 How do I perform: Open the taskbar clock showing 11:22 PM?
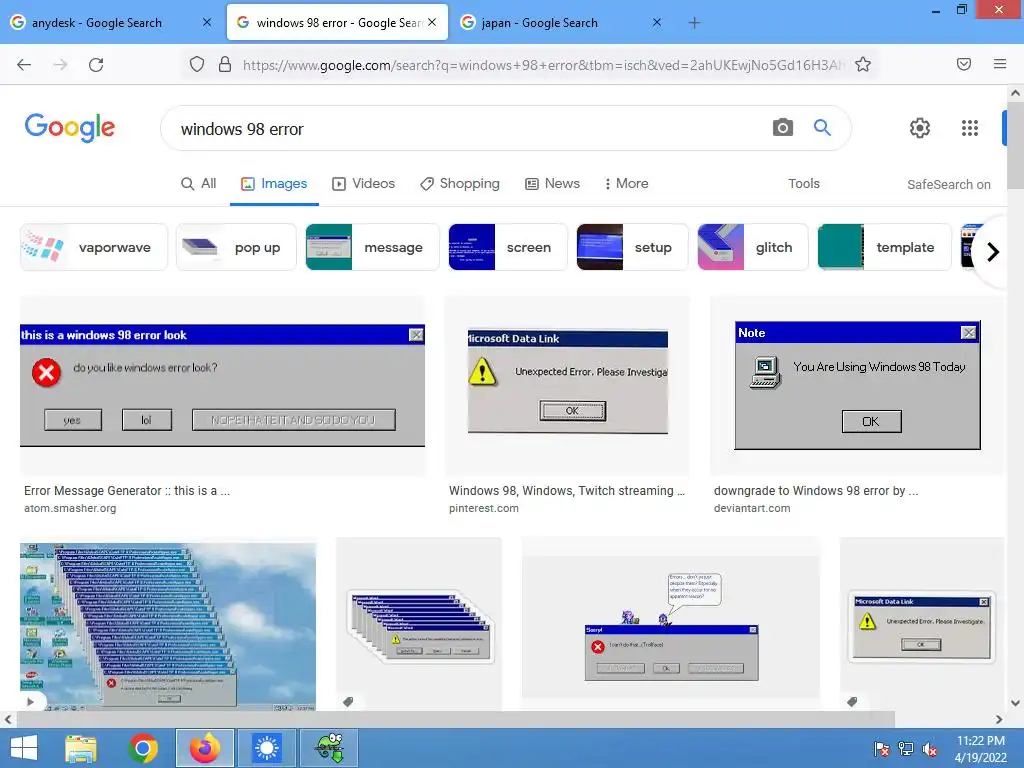click(981, 749)
